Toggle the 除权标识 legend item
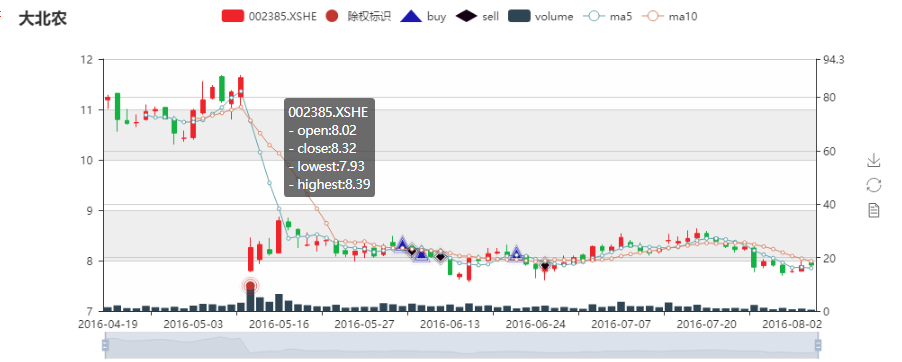 (x=358, y=16)
